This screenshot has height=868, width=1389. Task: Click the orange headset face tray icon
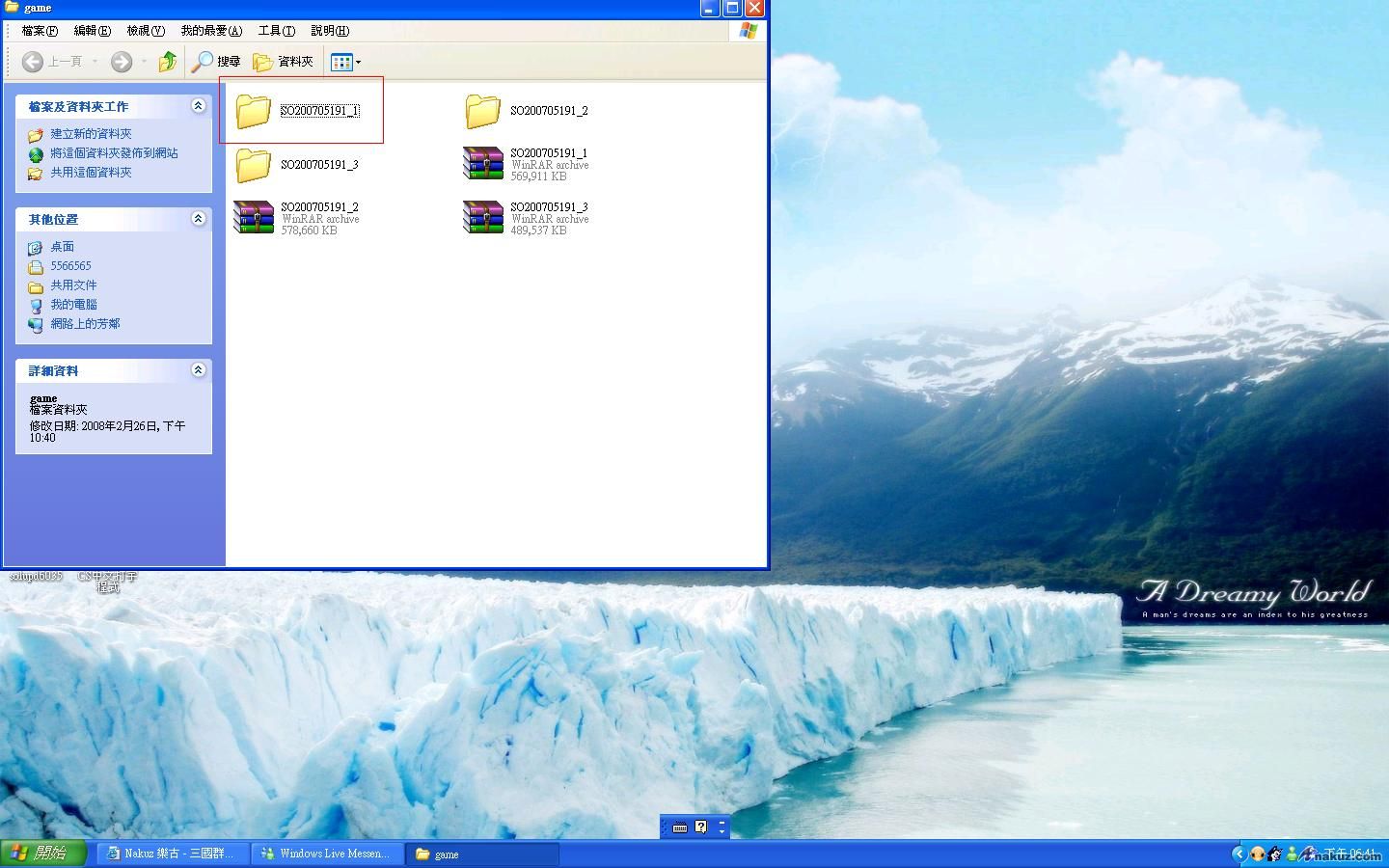[1258, 854]
